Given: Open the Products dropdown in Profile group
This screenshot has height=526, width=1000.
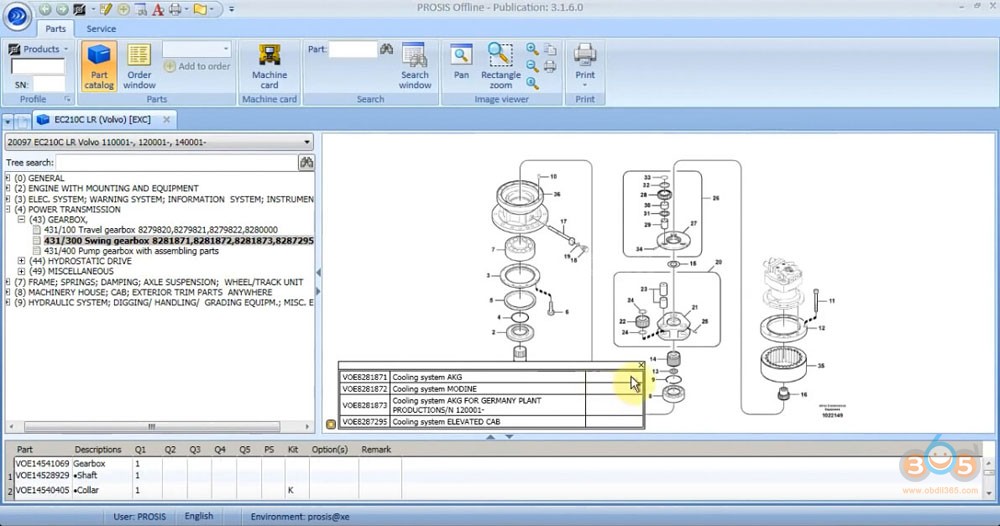Looking at the screenshot, I should [x=38, y=49].
